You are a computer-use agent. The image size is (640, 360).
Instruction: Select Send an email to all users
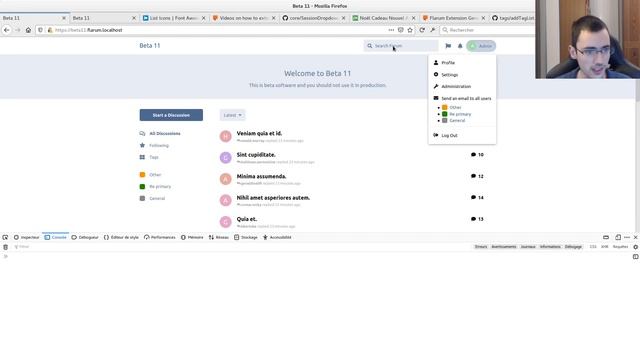(x=462, y=98)
